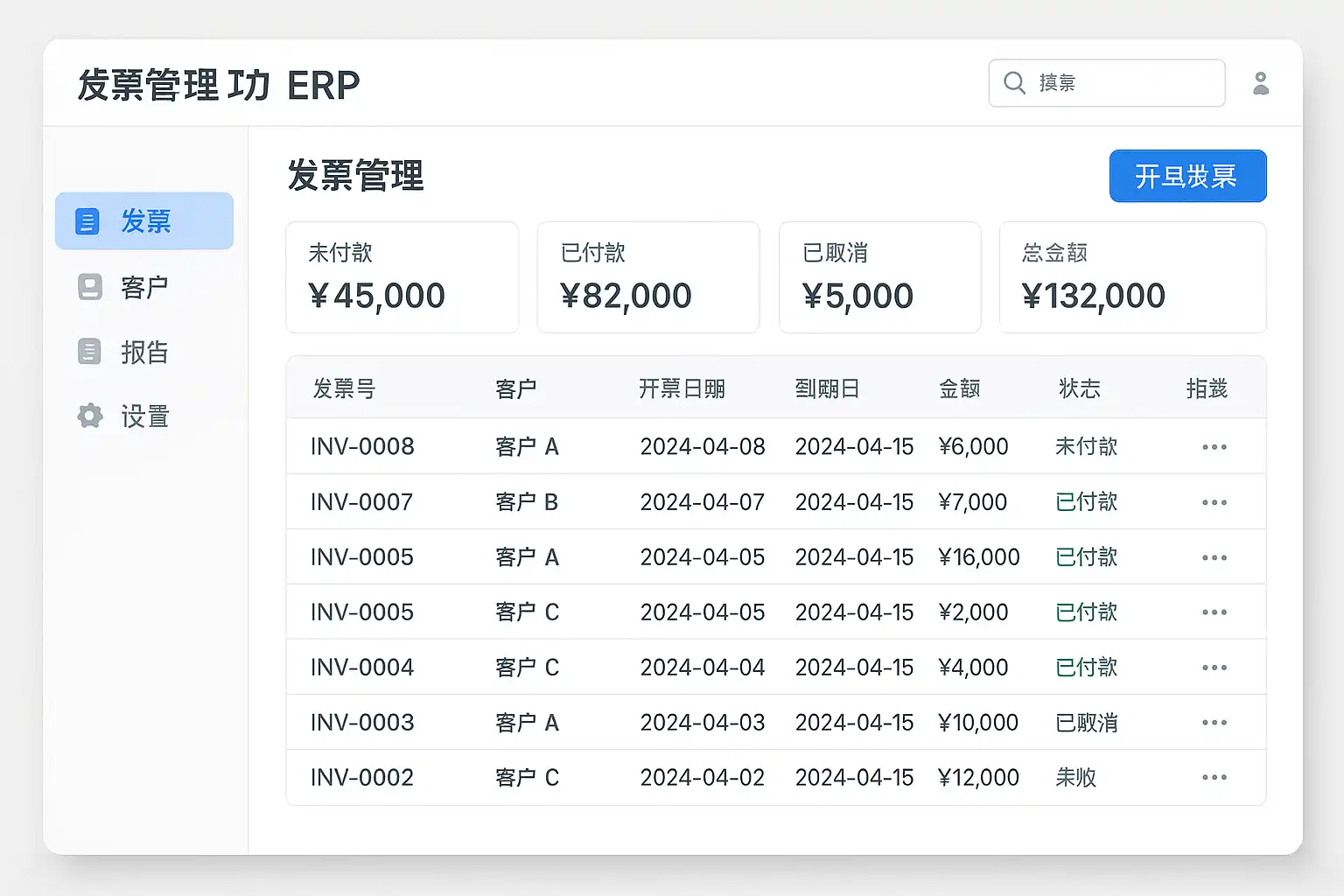Expand row options for INV-0003
Image resolution: width=1344 pixels, height=896 pixels.
click(1214, 723)
